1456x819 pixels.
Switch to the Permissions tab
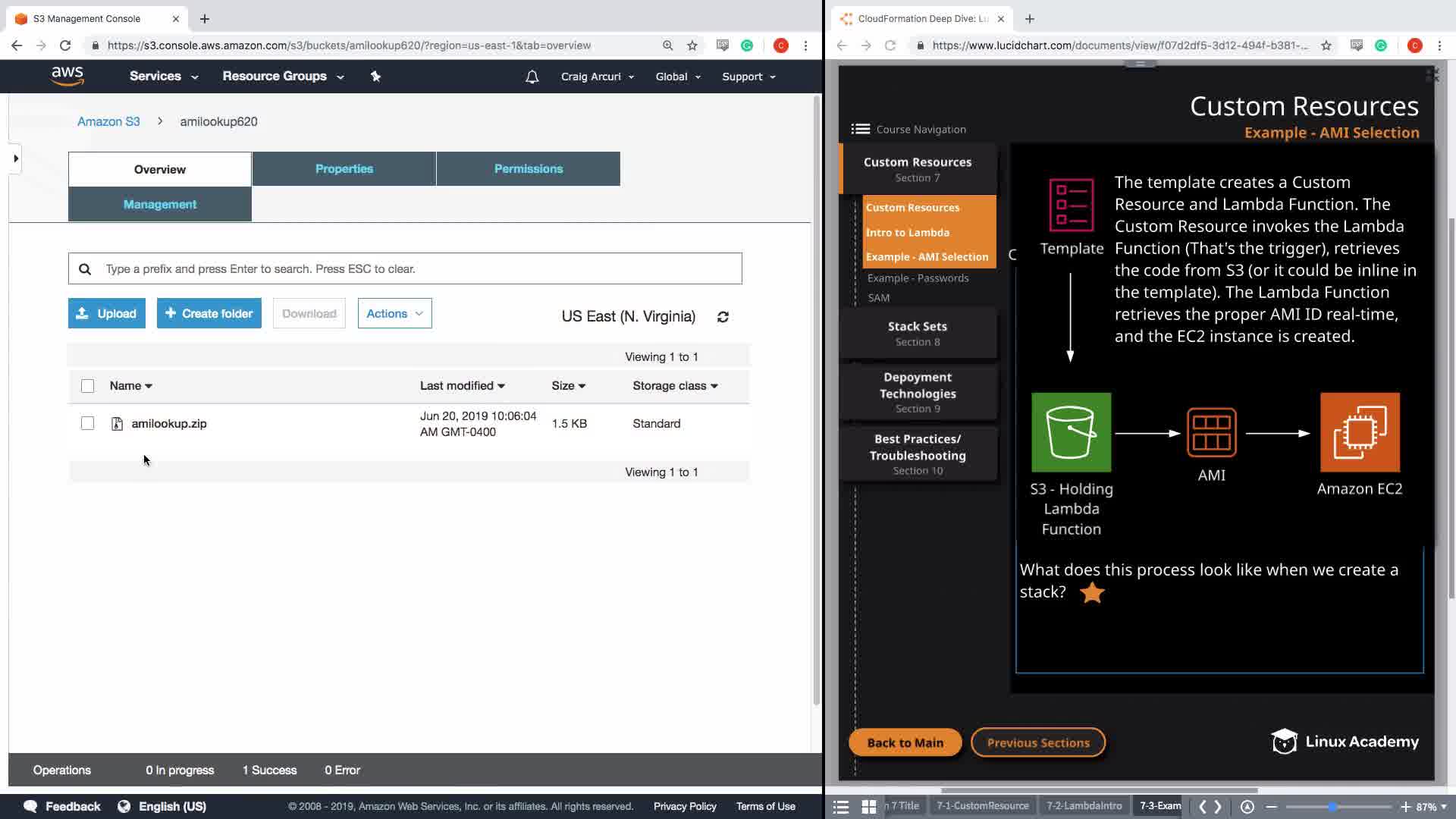[x=528, y=168]
